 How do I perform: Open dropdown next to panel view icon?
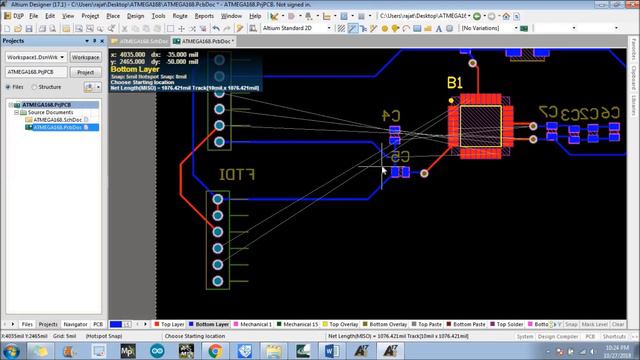98,87
